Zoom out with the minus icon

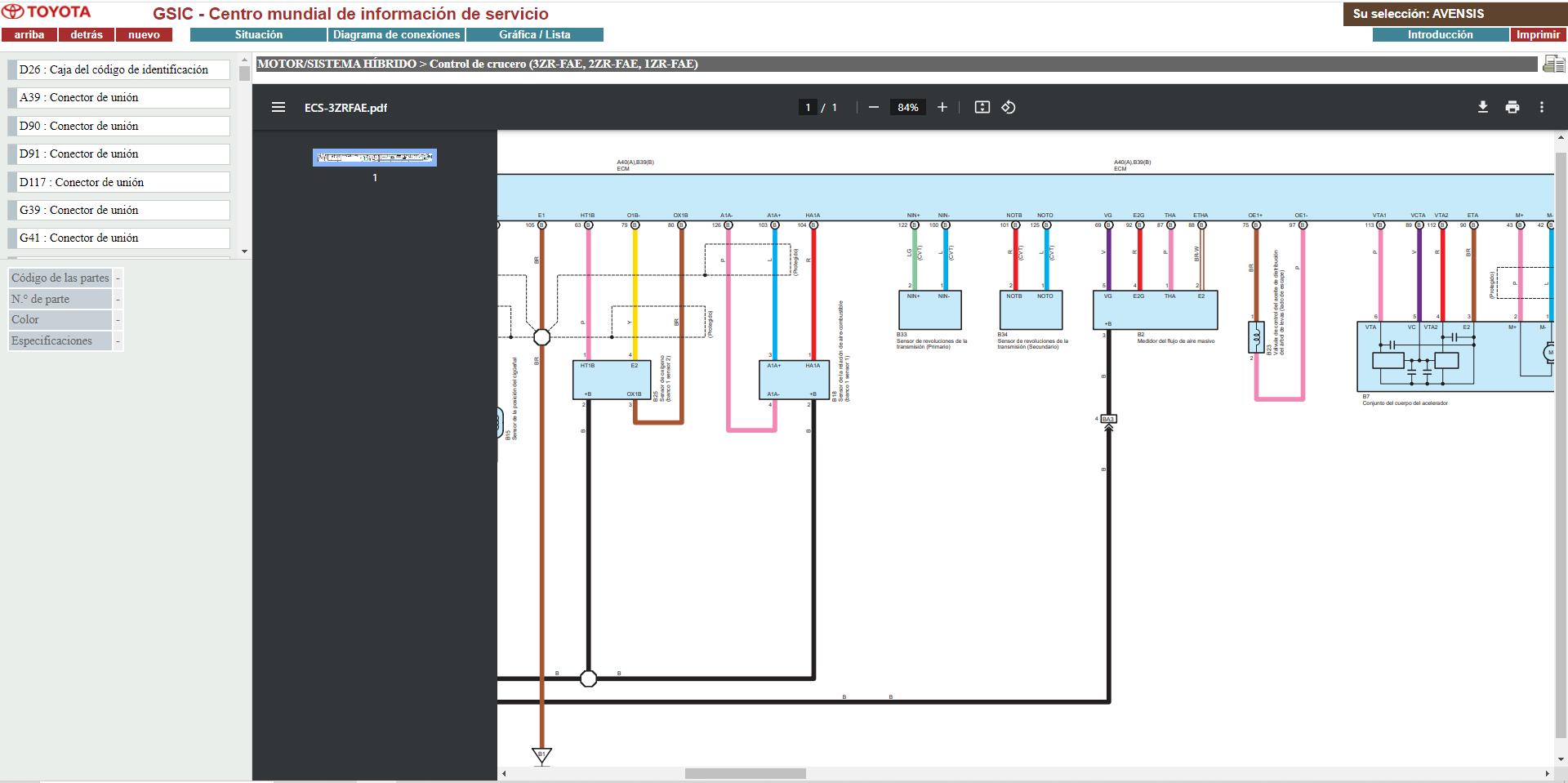click(873, 107)
